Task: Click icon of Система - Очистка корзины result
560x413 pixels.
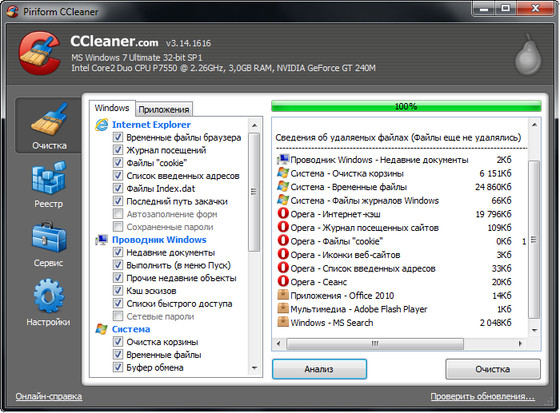Action: [283, 173]
